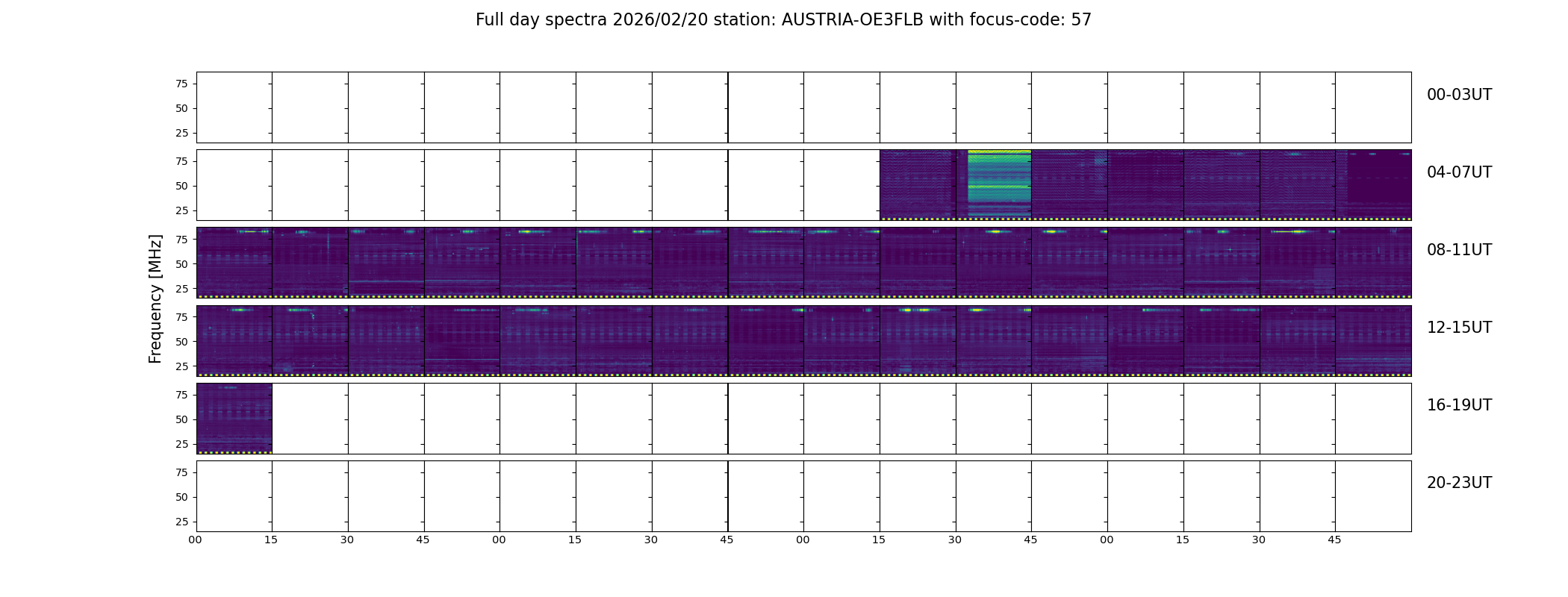
Task: Click the "25" tick label of the 20-23UT row
Action: pyautogui.click(x=181, y=522)
